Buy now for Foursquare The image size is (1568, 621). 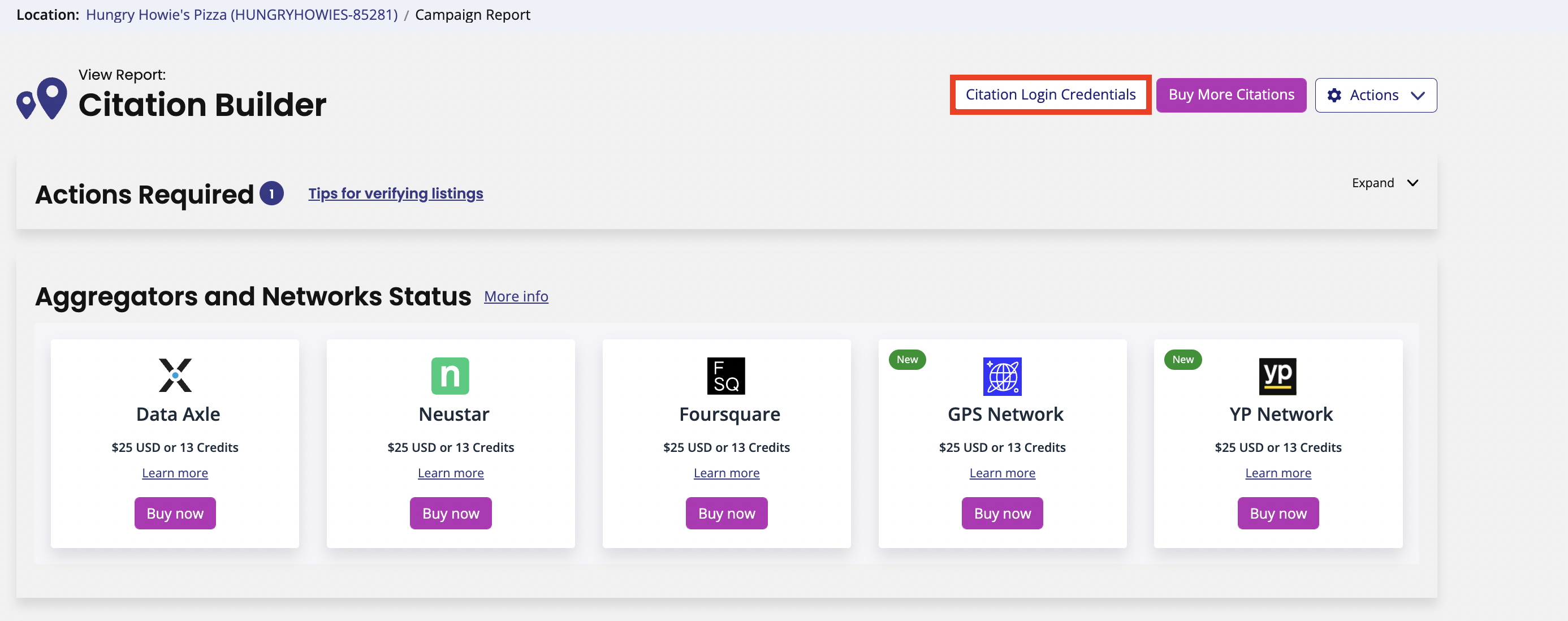coord(726,513)
